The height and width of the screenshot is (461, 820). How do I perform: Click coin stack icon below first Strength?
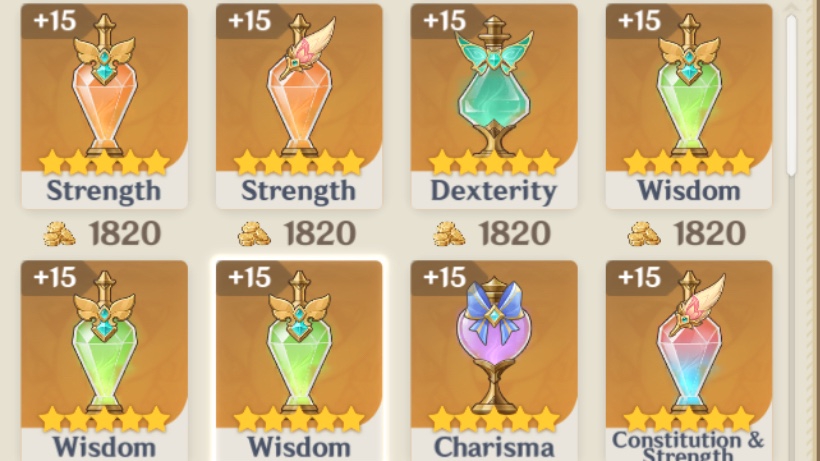(x=59, y=234)
